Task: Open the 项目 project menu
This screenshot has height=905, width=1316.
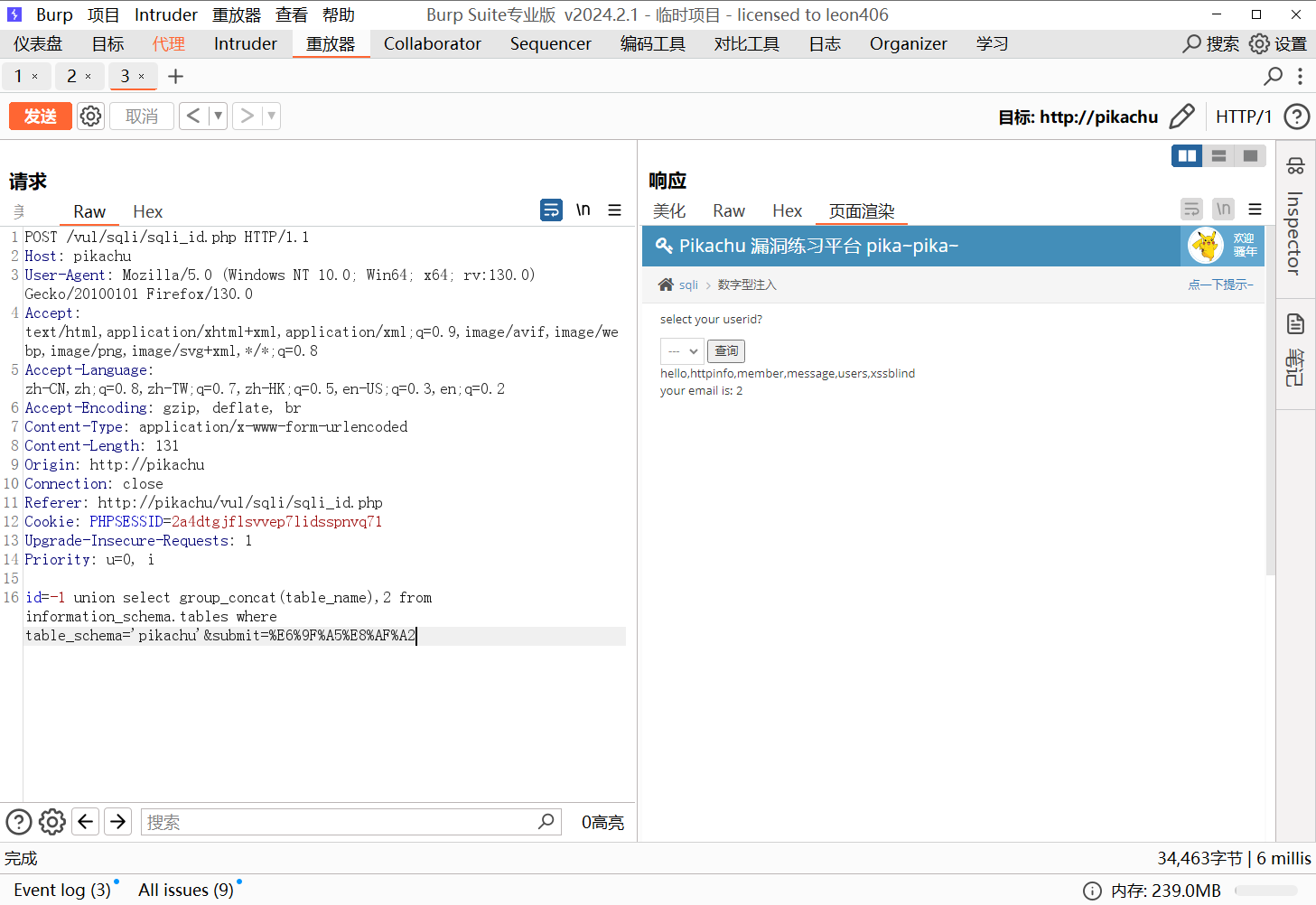Action: click(103, 14)
